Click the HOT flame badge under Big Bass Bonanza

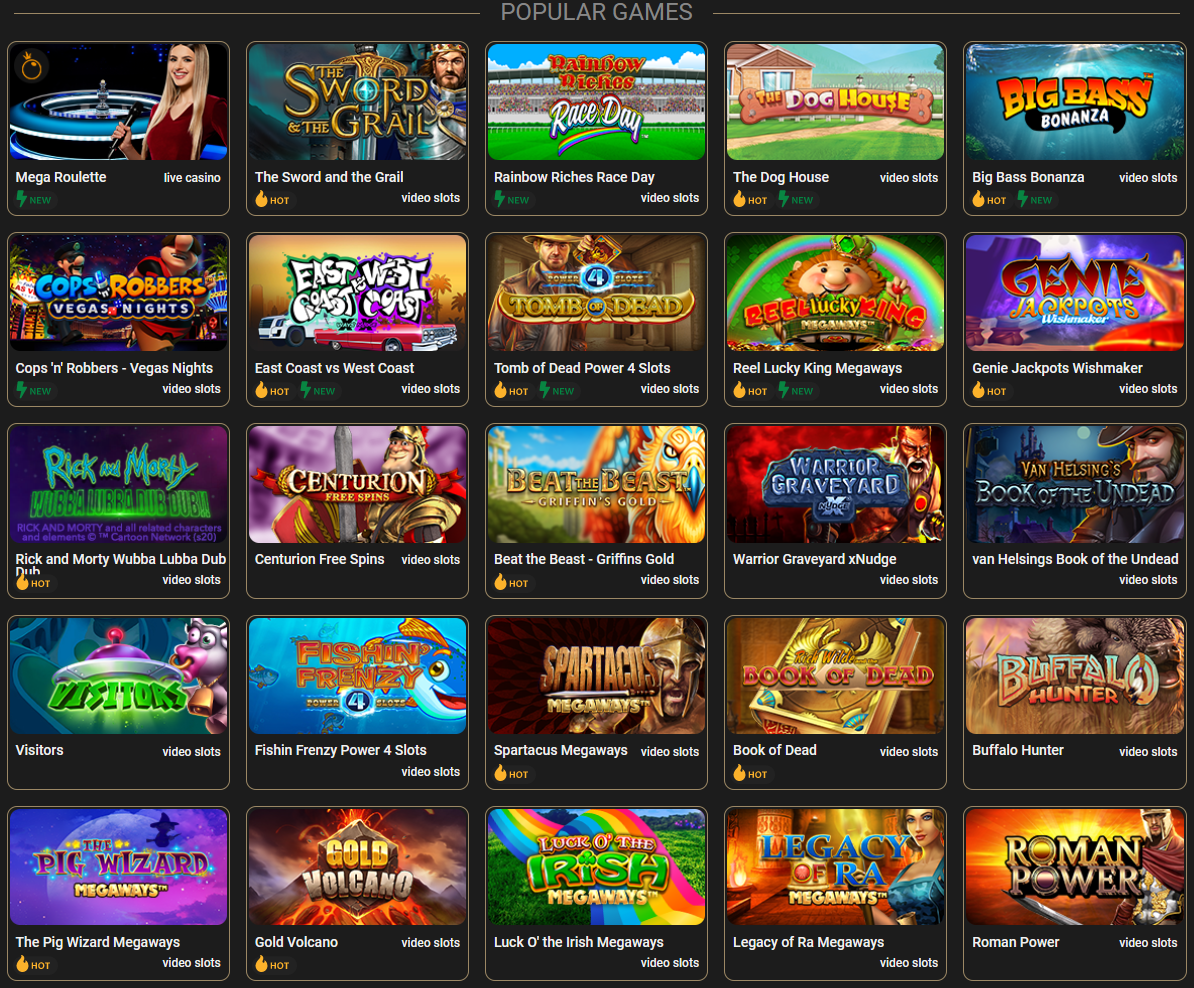(990, 200)
